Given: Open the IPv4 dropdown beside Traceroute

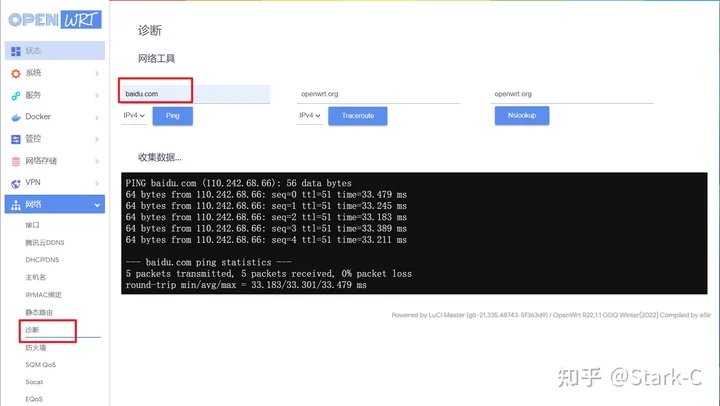Looking at the screenshot, I should 311,116.
